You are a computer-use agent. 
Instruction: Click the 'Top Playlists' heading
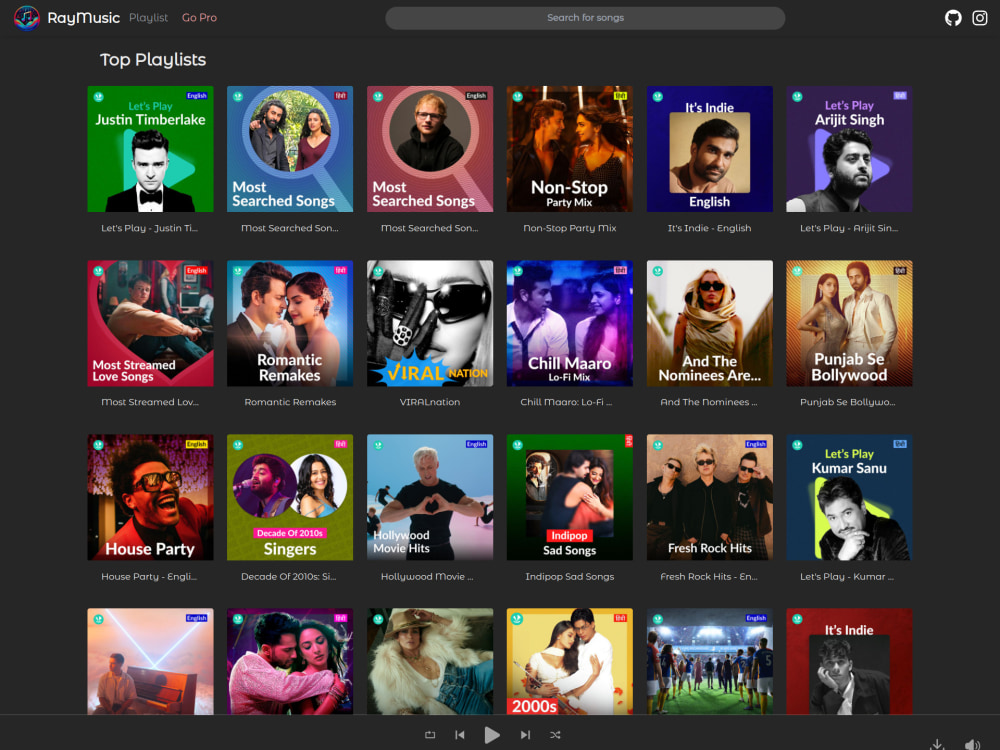pos(153,59)
